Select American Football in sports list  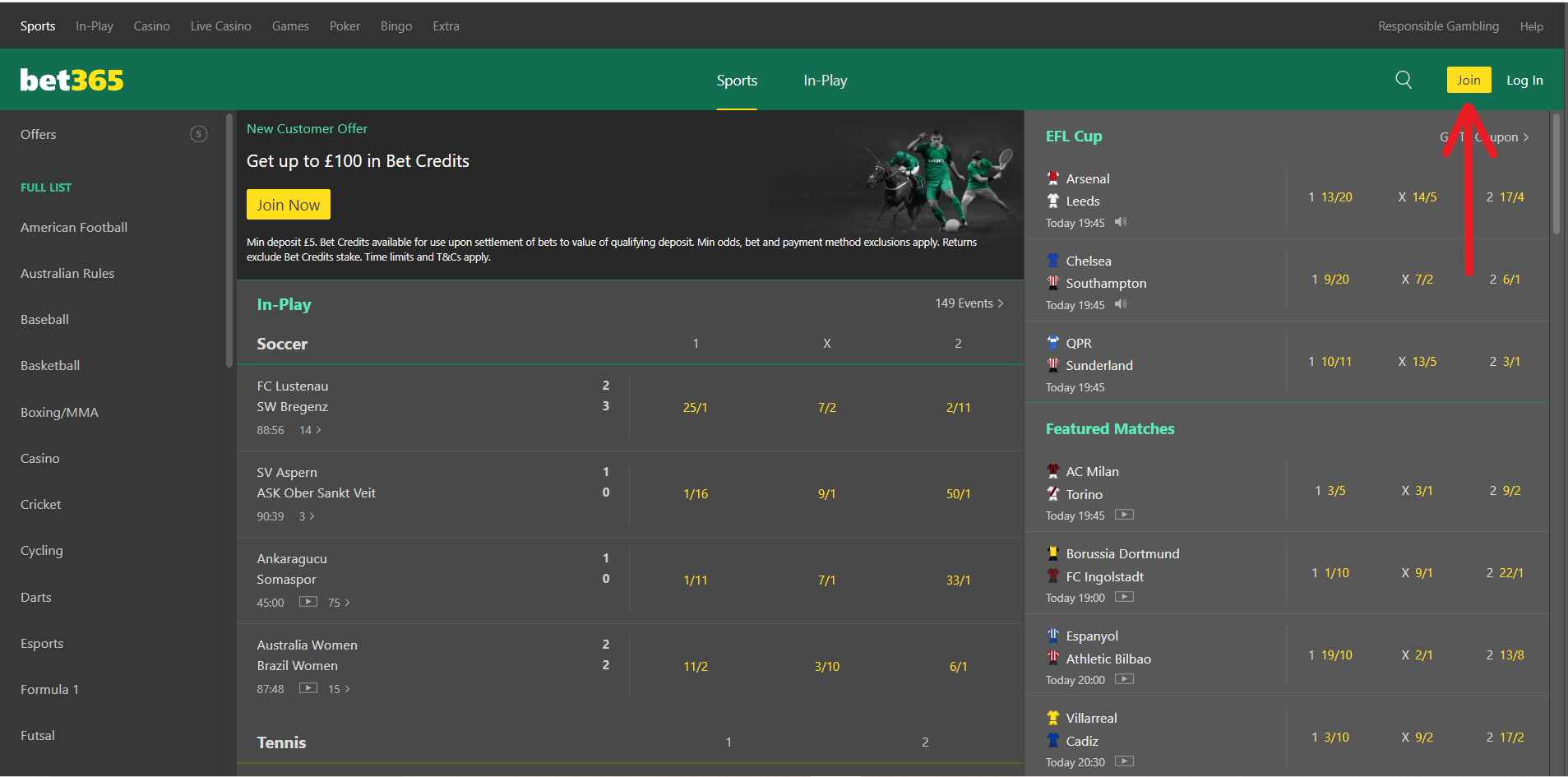(74, 228)
